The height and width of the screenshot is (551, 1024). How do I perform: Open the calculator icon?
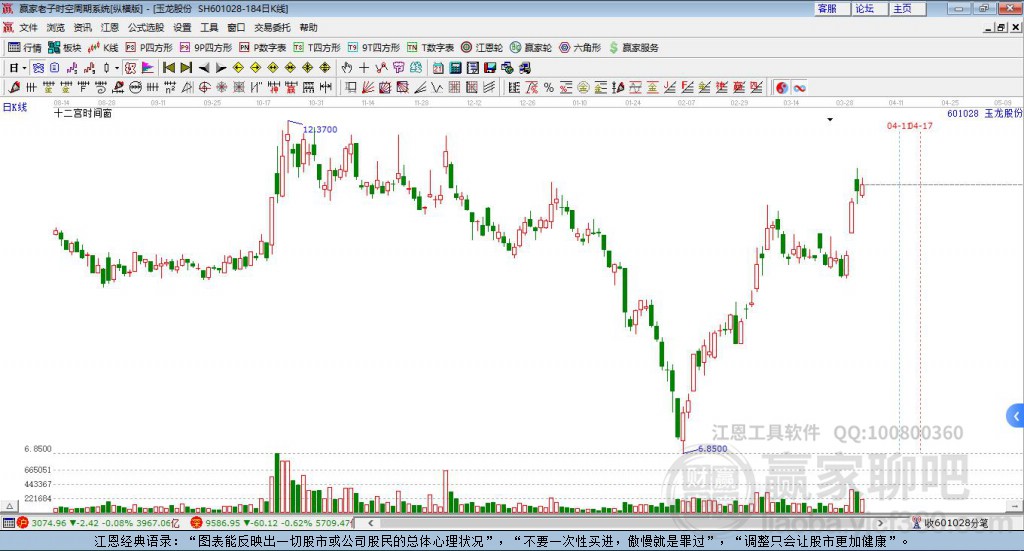pos(455,68)
